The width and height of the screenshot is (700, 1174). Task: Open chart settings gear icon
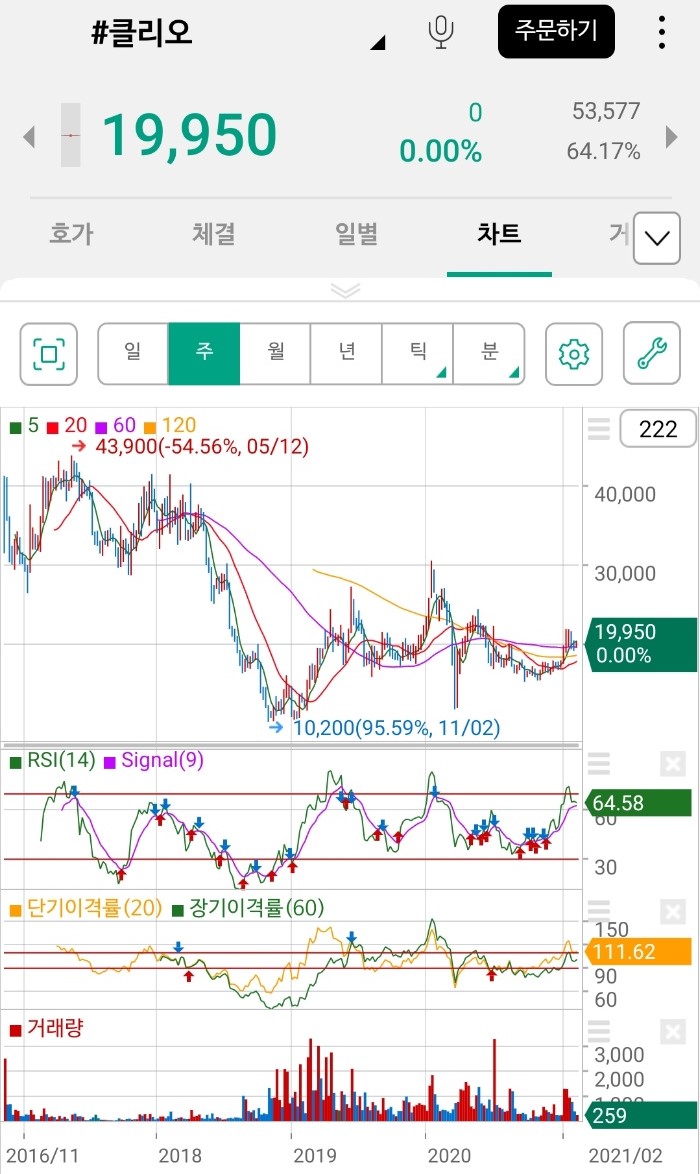(x=574, y=353)
